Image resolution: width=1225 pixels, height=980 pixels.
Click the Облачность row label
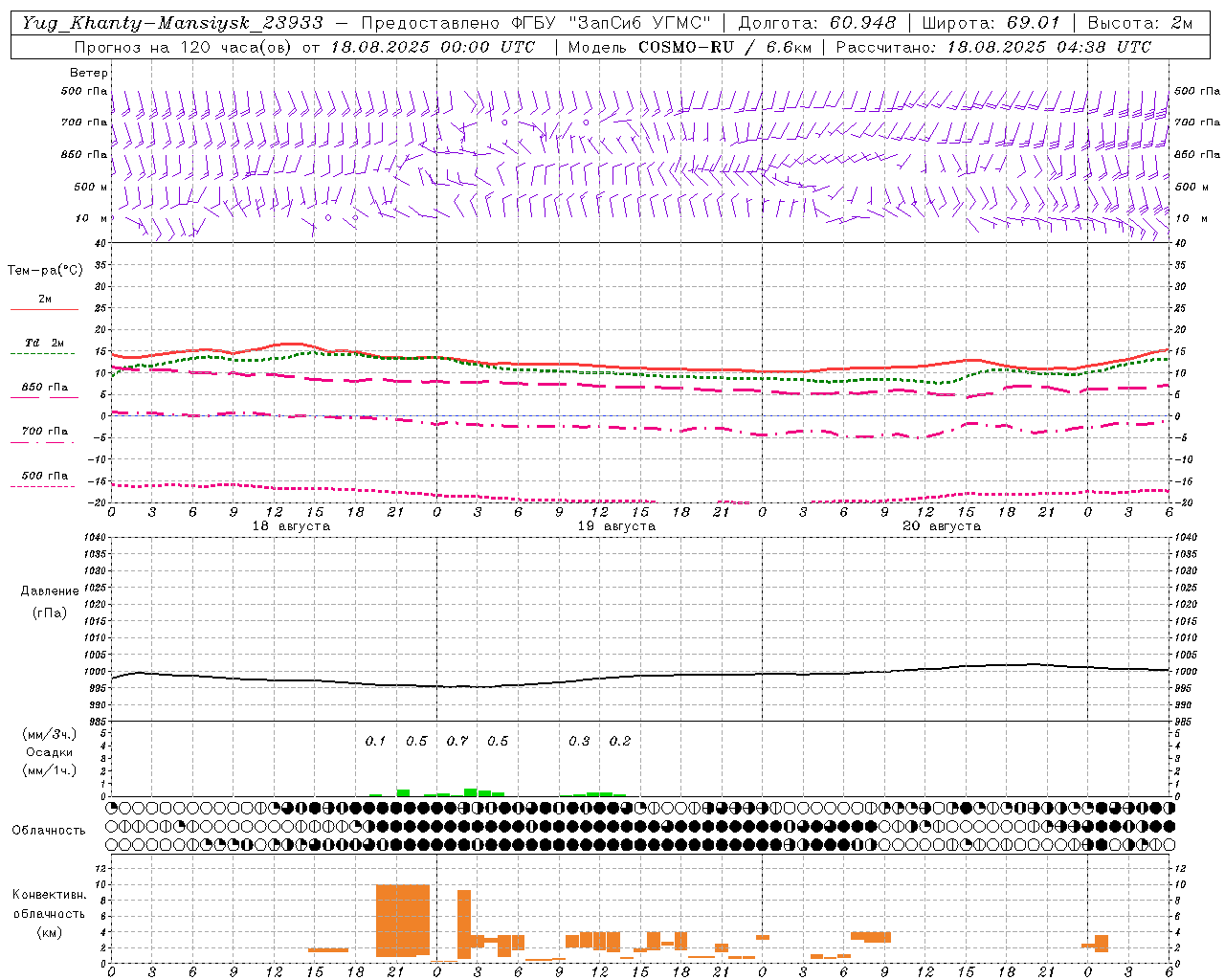point(49,831)
